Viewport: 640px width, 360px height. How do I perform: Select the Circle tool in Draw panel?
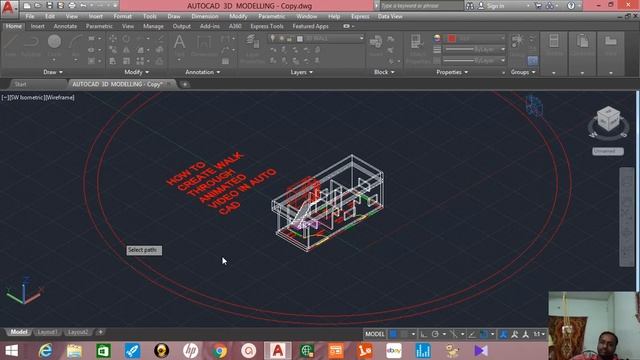[54, 46]
